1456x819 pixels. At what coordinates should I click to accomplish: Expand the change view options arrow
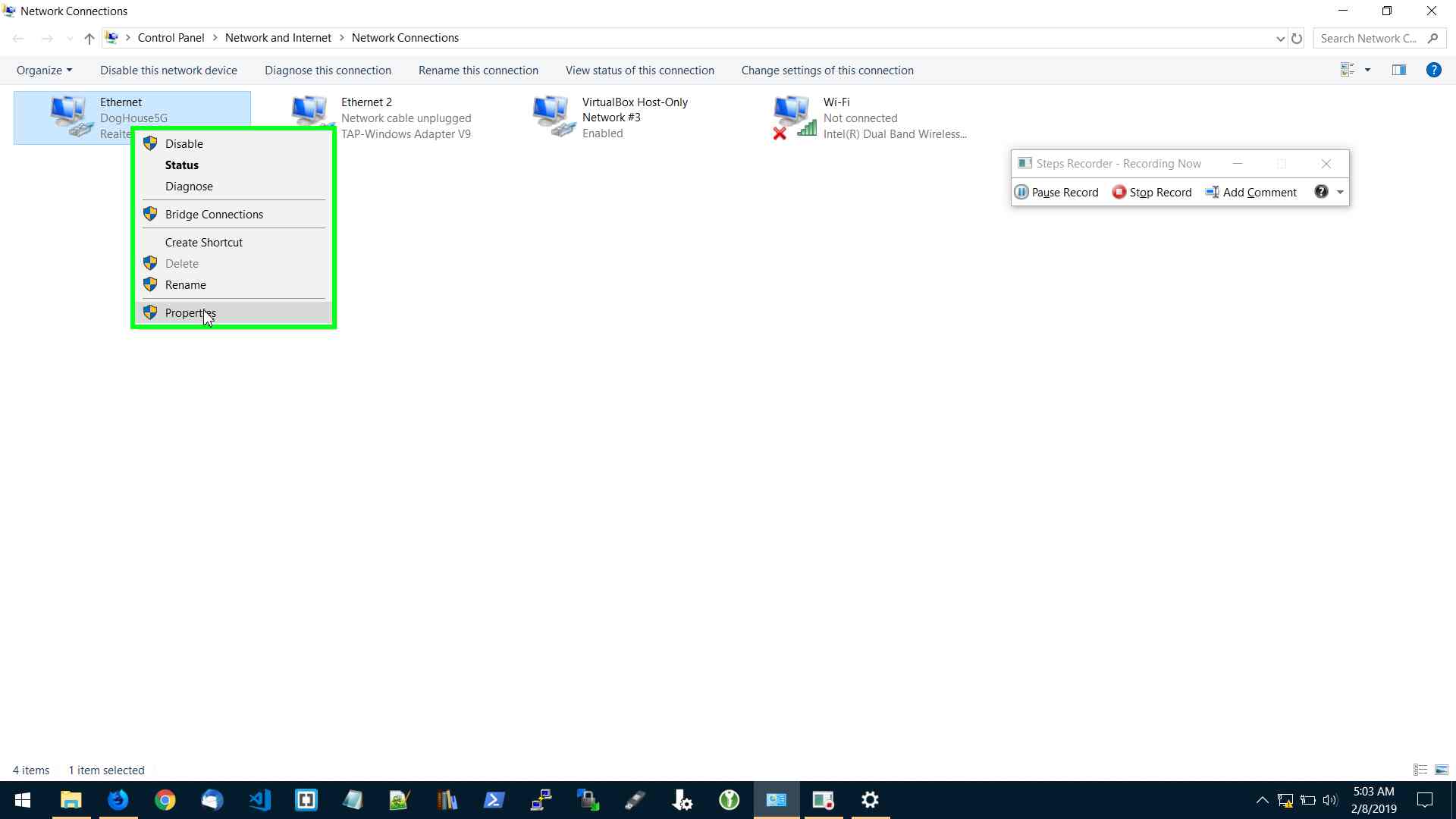(x=1367, y=70)
